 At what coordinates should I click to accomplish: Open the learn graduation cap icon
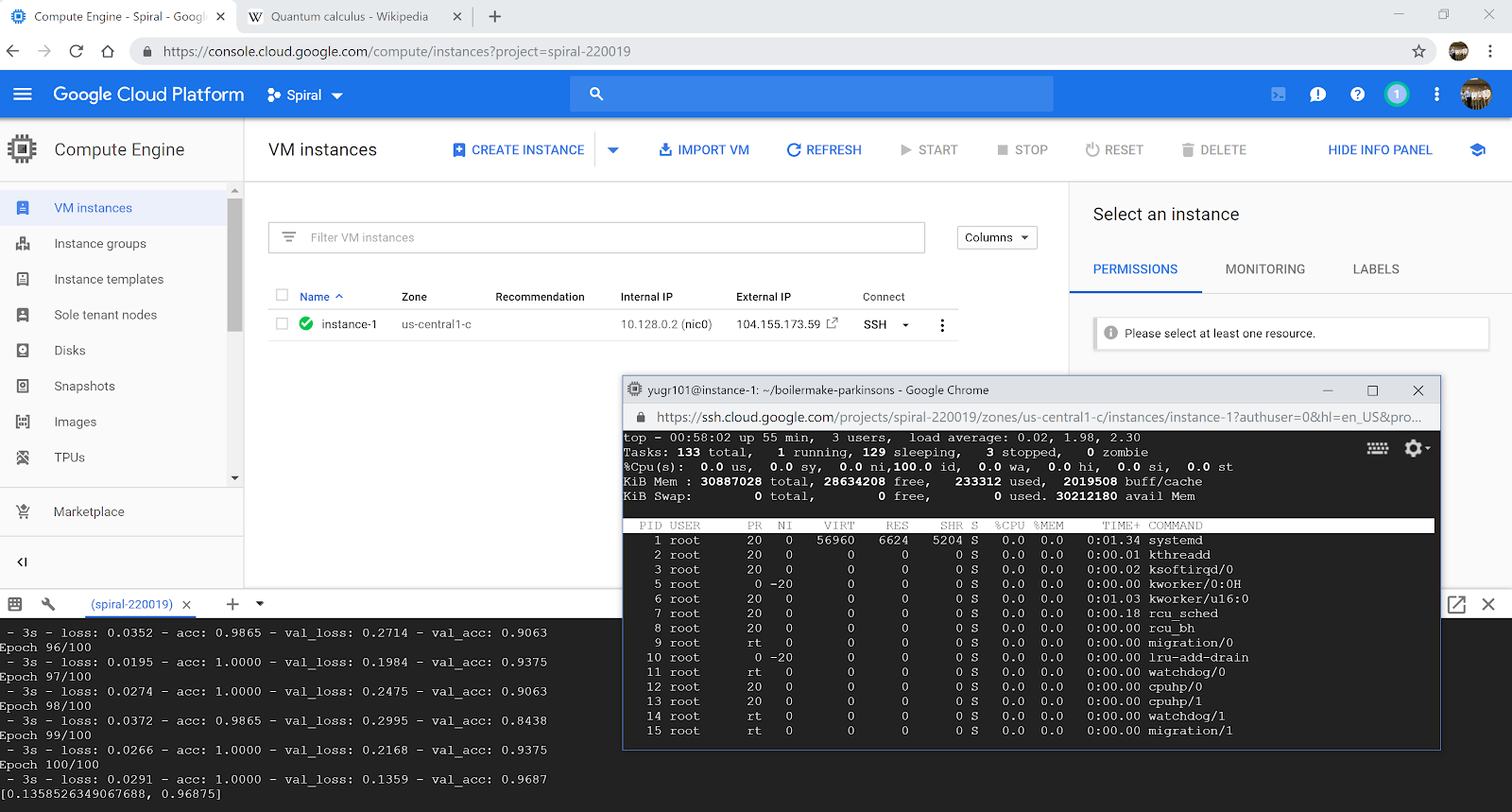1478,149
